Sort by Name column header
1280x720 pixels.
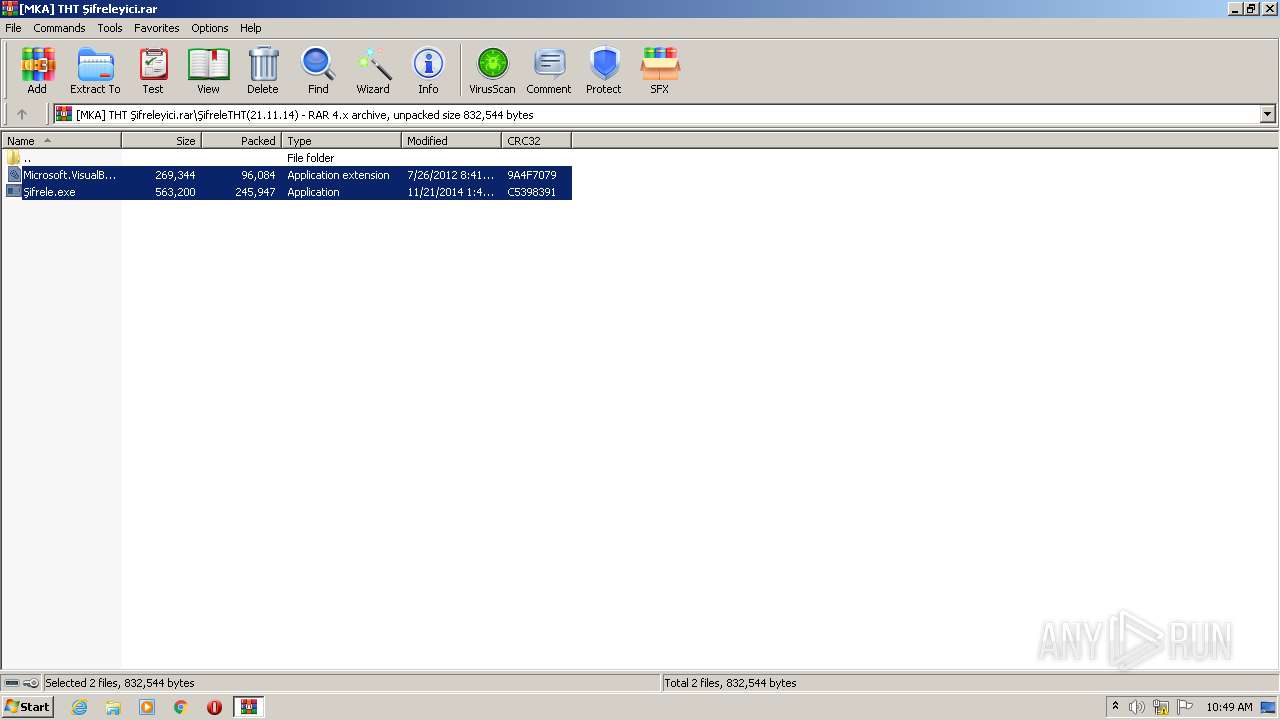[x=62, y=141]
